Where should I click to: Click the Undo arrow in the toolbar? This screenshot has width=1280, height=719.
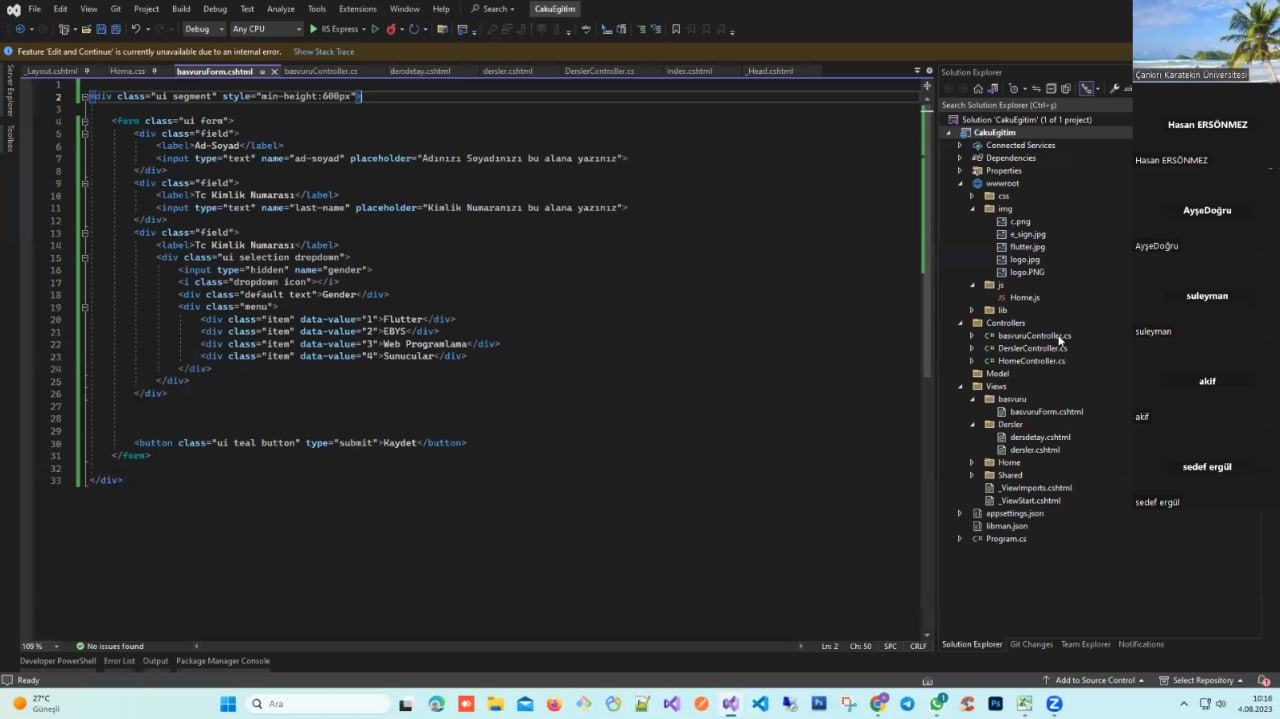[x=136, y=29]
